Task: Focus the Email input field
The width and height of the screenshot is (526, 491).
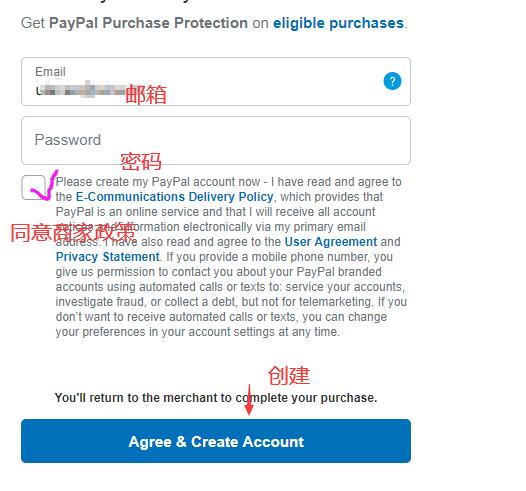Action: (x=216, y=81)
